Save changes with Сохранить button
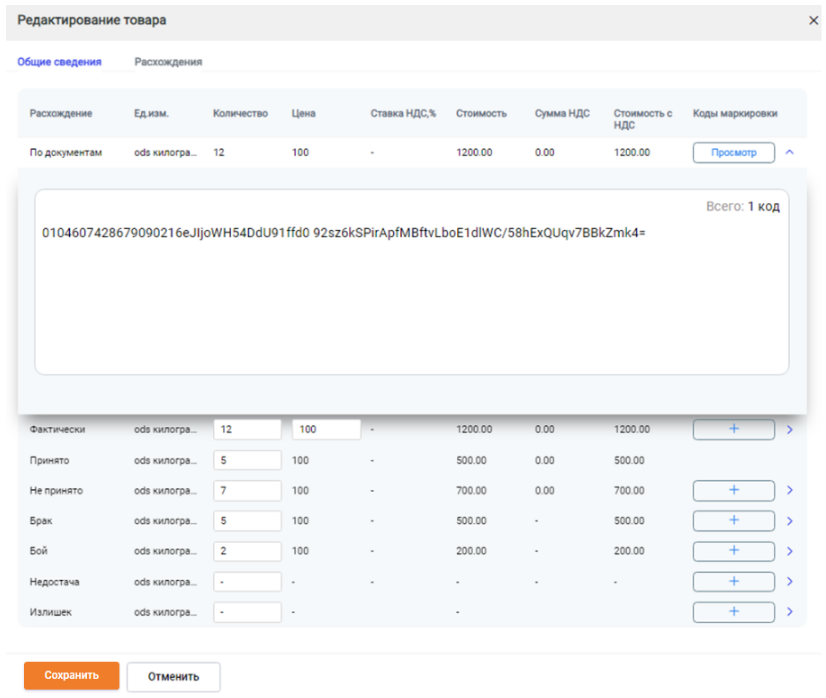This screenshot has width=826, height=698. (x=72, y=675)
